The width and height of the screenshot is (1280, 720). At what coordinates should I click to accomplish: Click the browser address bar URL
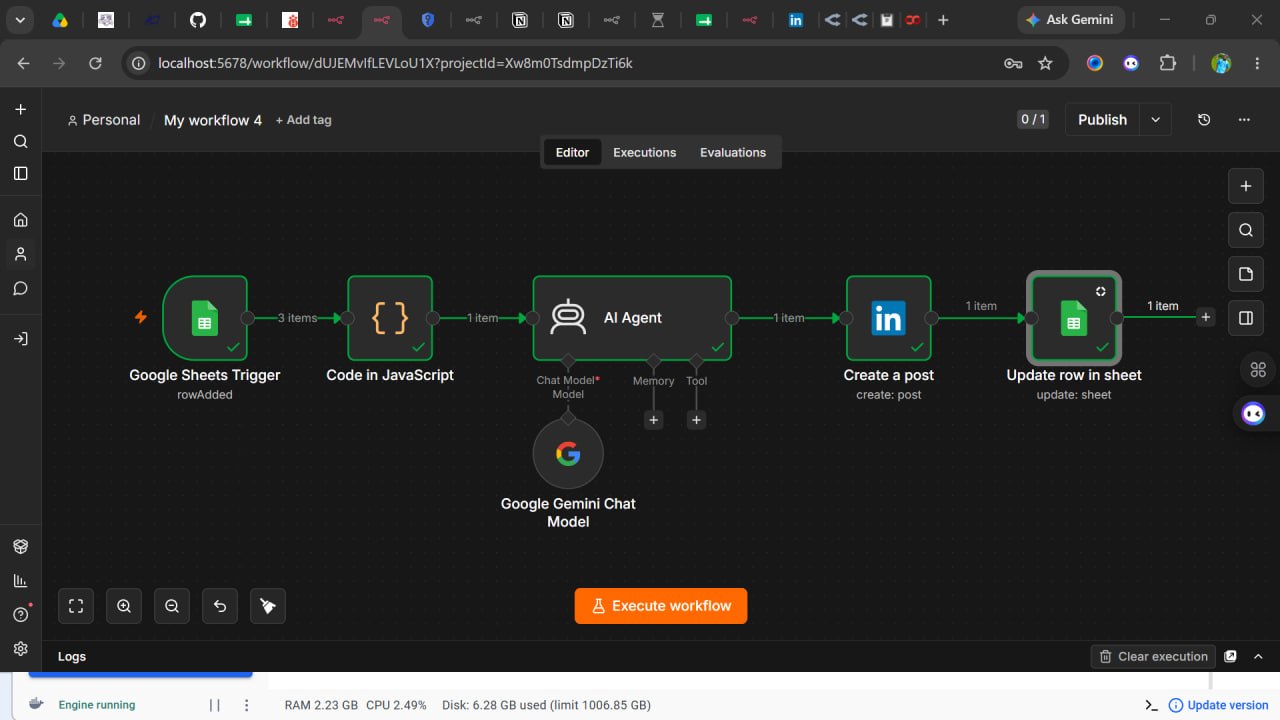[x=395, y=63]
